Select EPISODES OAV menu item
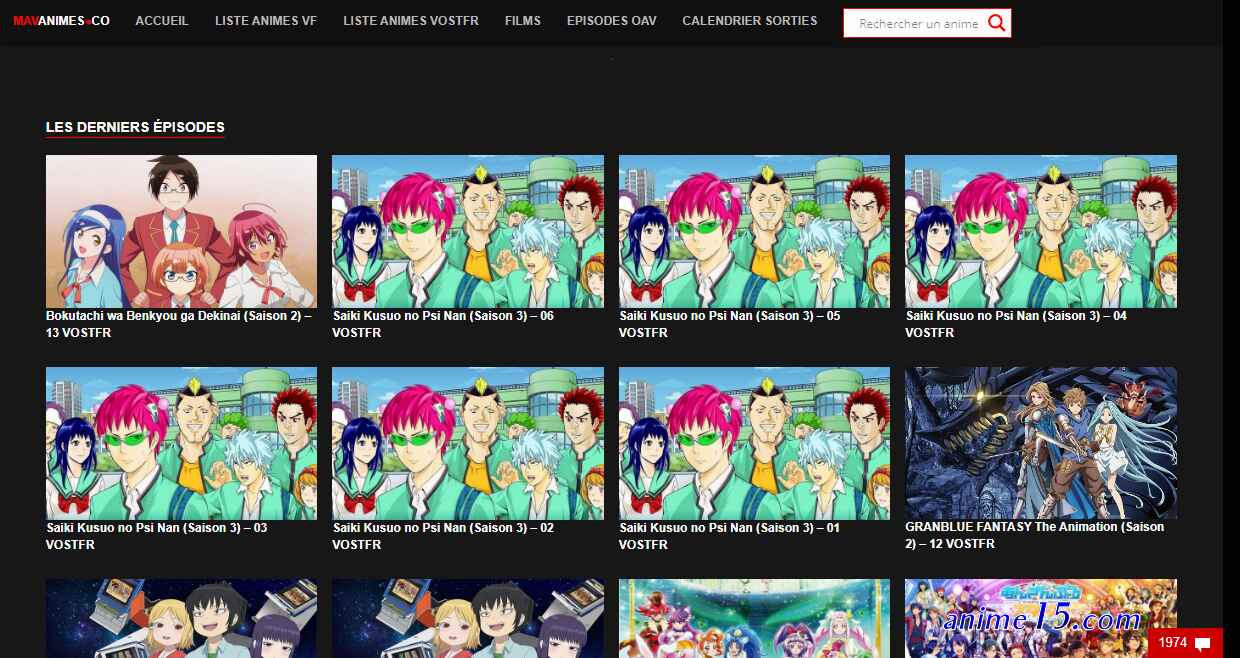 tap(612, 21)
